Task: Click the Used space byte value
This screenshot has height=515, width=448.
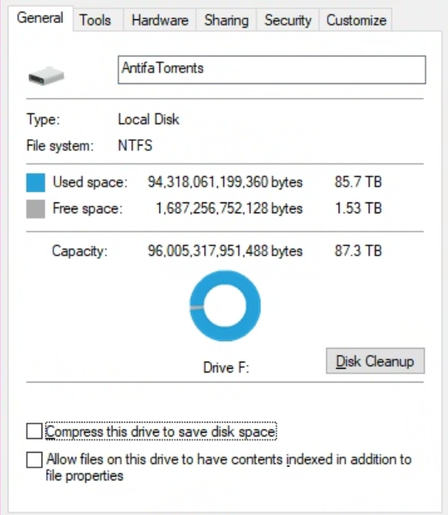Action: point(225,182)
